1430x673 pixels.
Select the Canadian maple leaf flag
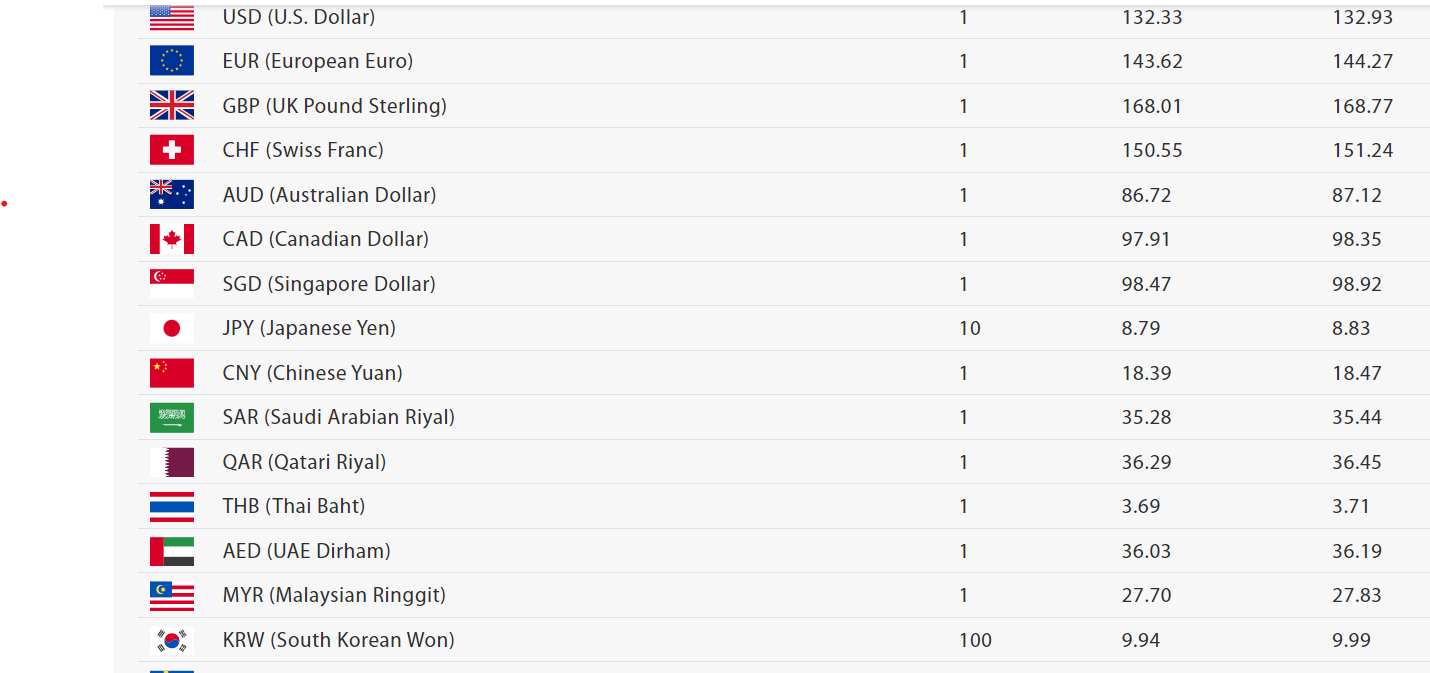pyautogui.click(x=172, y=239)
